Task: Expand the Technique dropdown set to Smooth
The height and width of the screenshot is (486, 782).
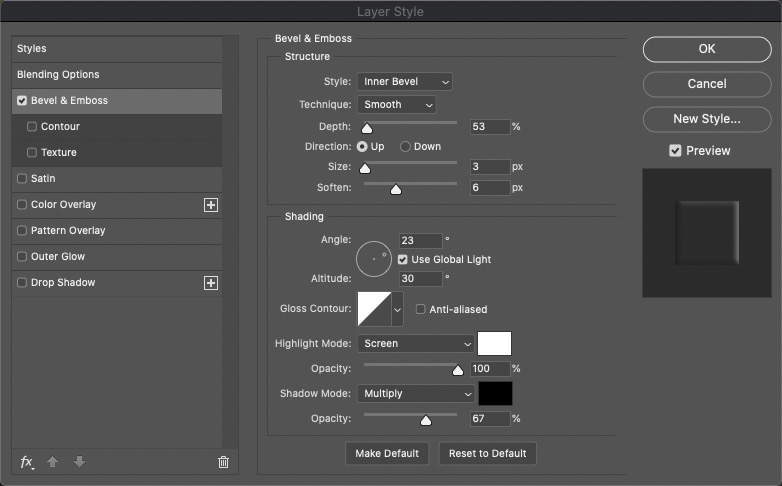Action: coord(397,105)
